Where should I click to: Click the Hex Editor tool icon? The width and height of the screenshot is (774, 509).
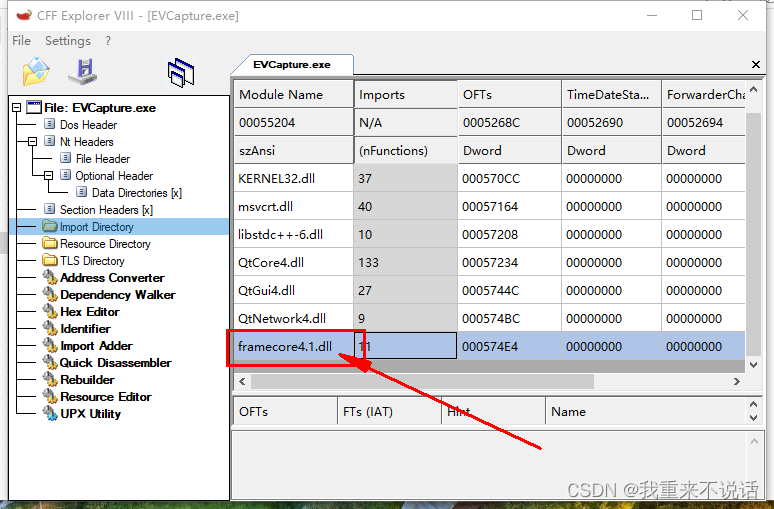(50, 312)
